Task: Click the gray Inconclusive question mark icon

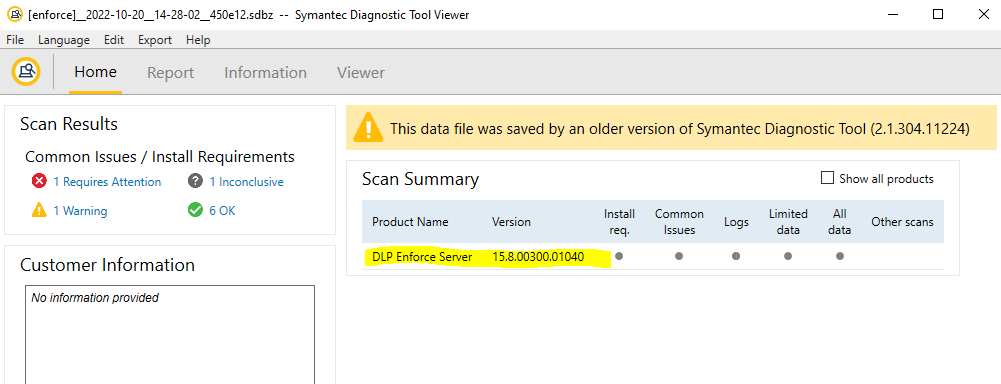Action: point(195,182)
